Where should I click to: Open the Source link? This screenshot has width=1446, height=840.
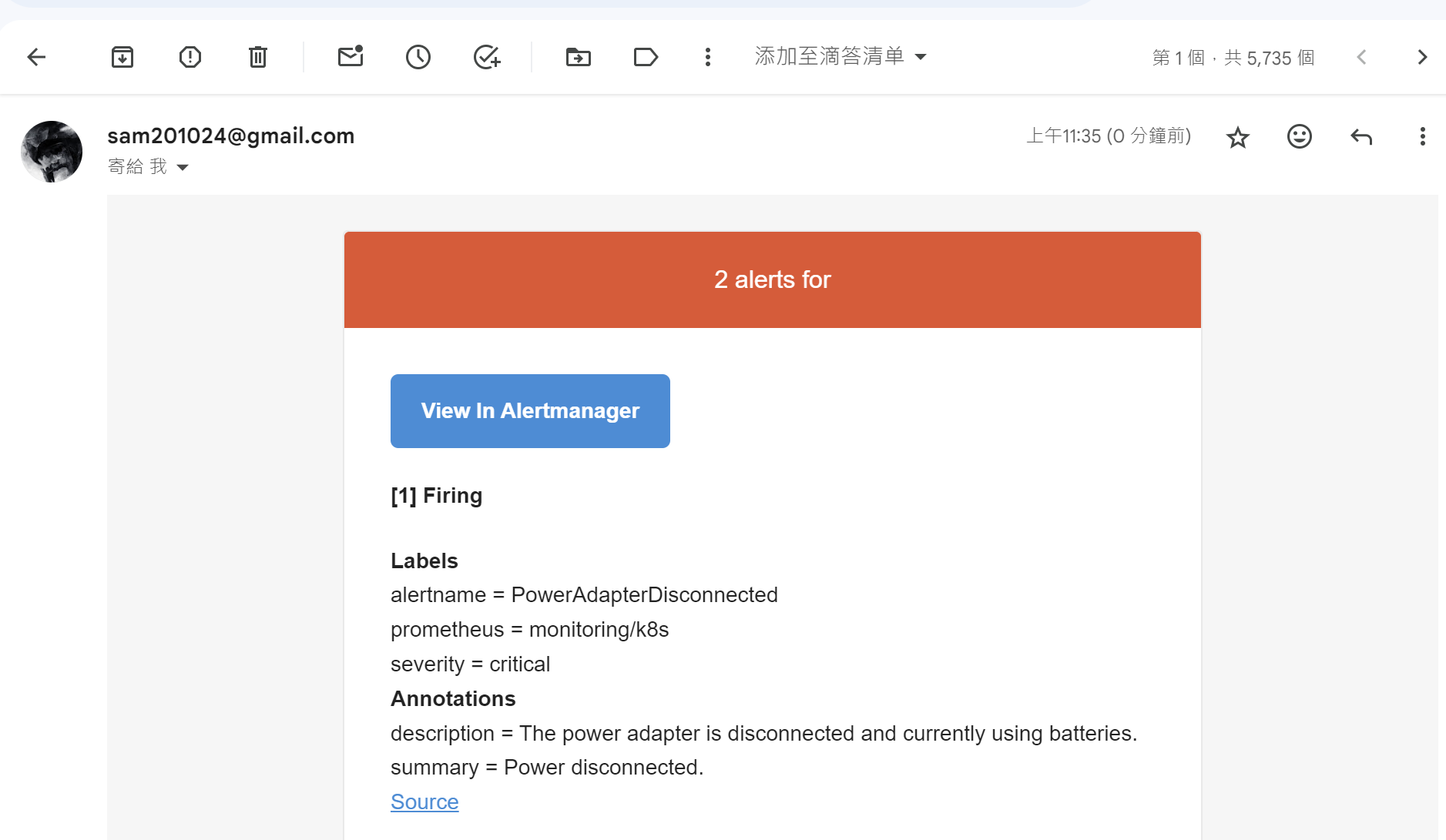(x=424, y=802)
